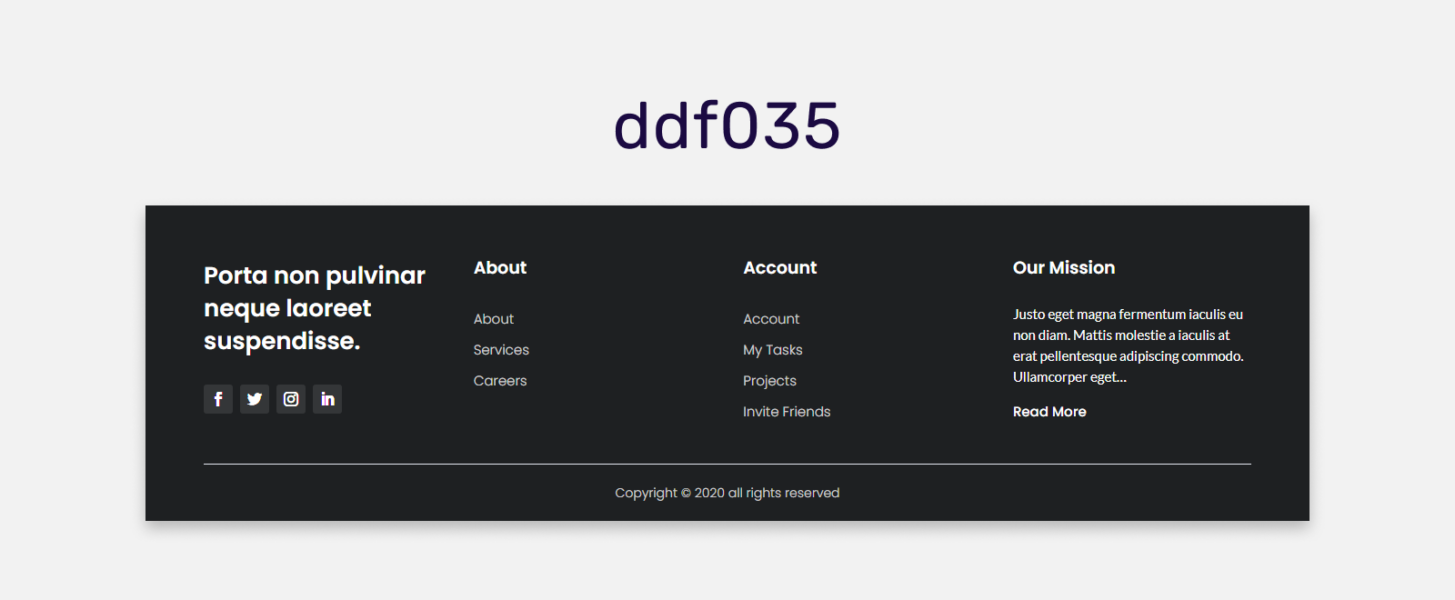This screenshot has width=1455, height=600.
Task: Open the Facebook social icon
Action: click(218, 399)
